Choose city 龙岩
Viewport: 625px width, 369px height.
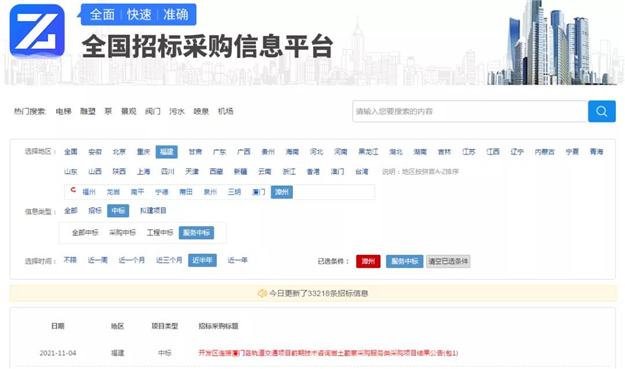pyautogui.click(x=113, y=192)
